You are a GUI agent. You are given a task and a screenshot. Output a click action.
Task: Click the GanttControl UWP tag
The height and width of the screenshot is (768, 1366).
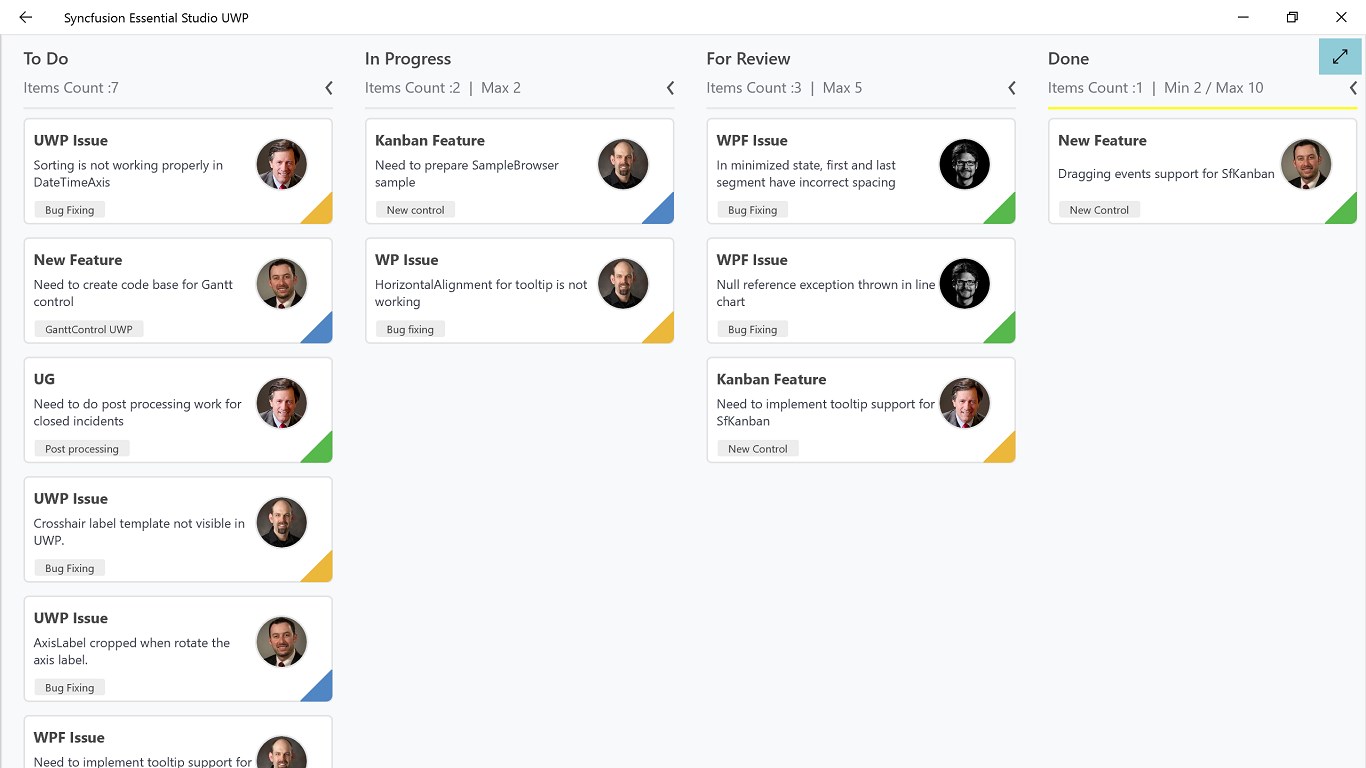pos(89,329)
